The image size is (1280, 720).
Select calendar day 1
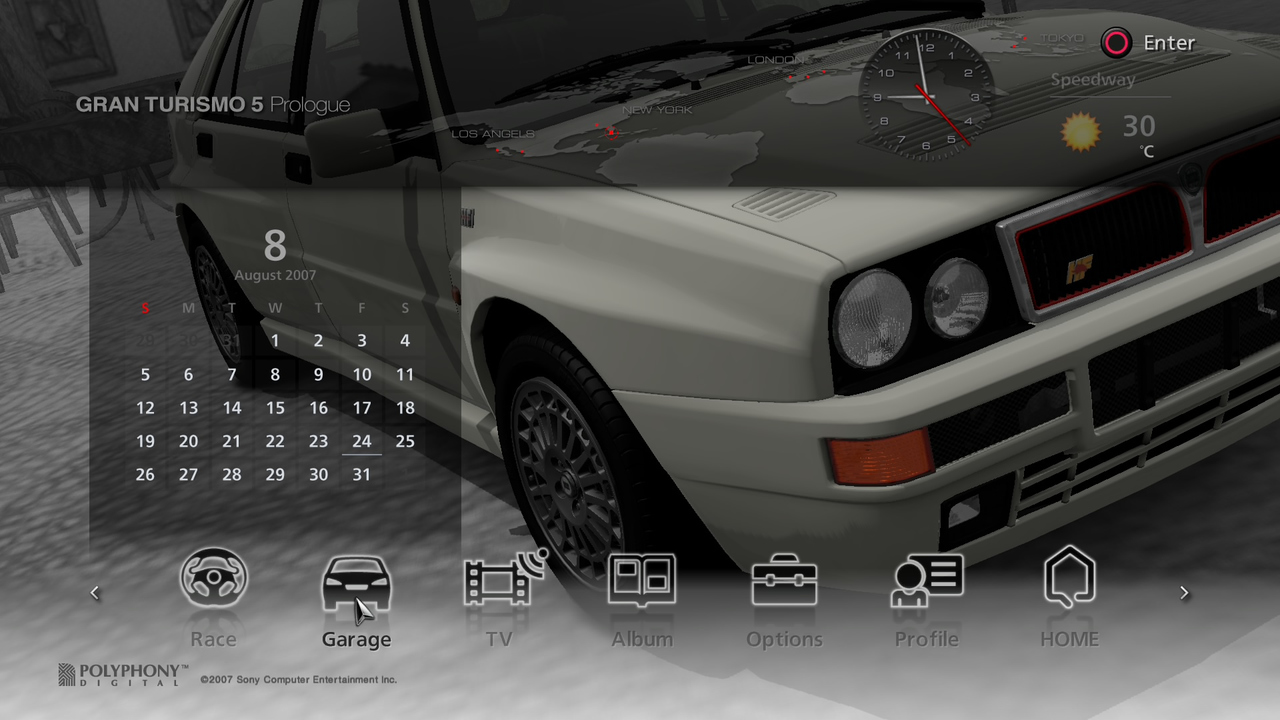(x=275, y=341)
